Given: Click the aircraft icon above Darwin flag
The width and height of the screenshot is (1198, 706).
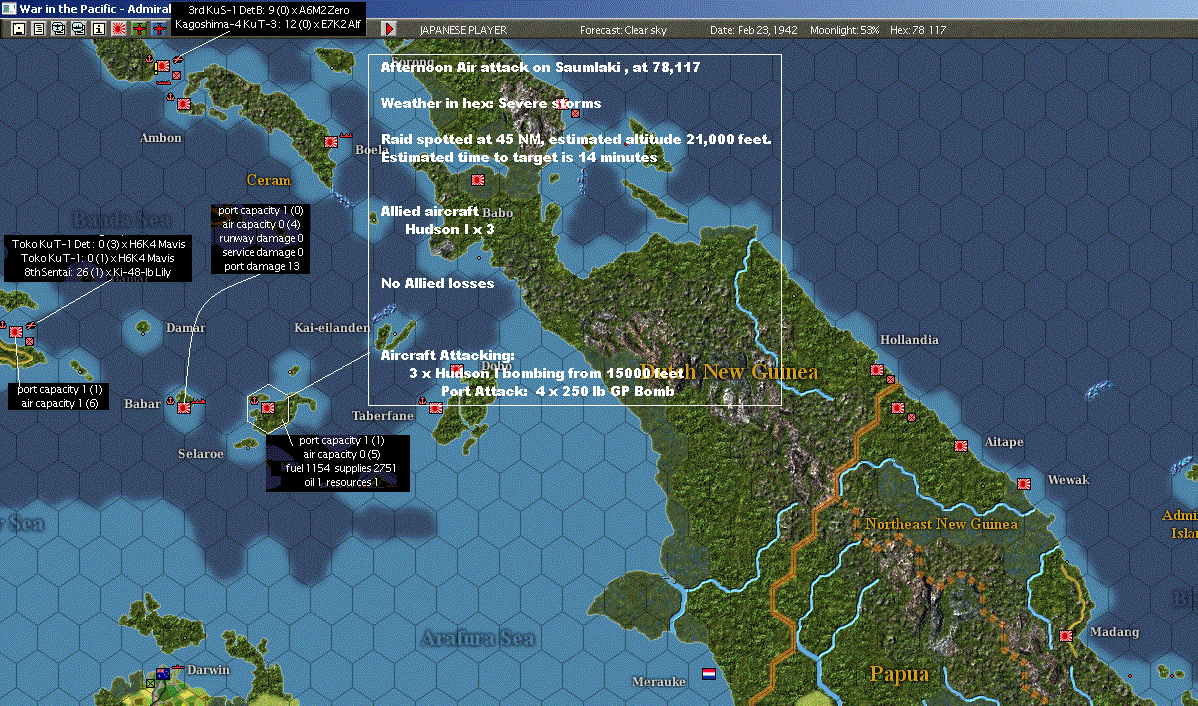Looking at the screenshot, I should coord(177,667).
